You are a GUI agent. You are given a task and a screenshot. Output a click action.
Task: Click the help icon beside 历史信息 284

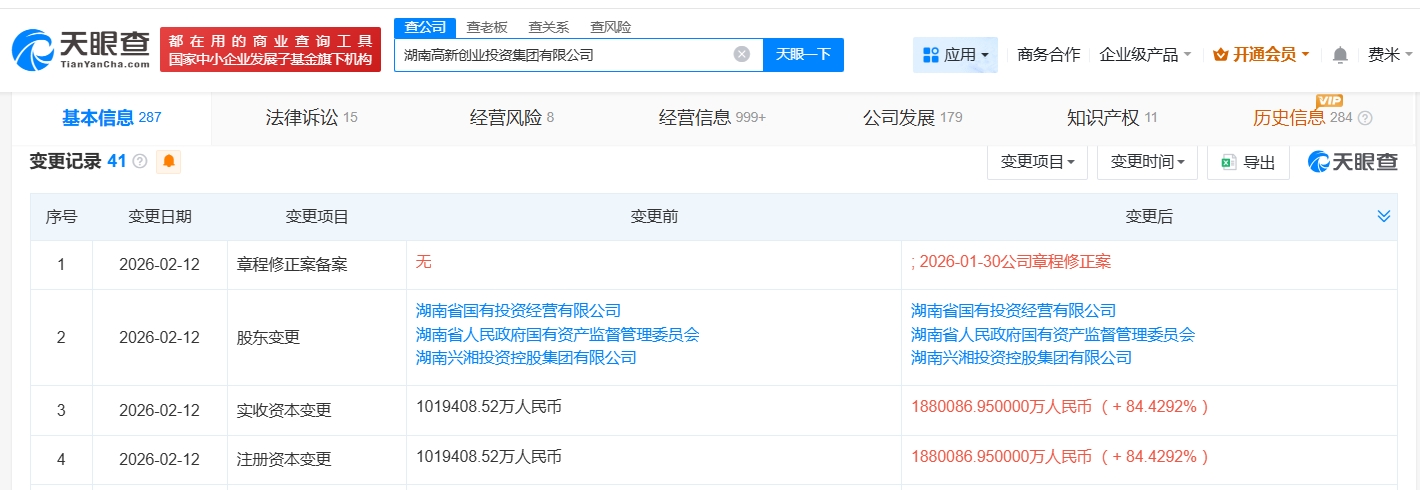click(1365, 118)
